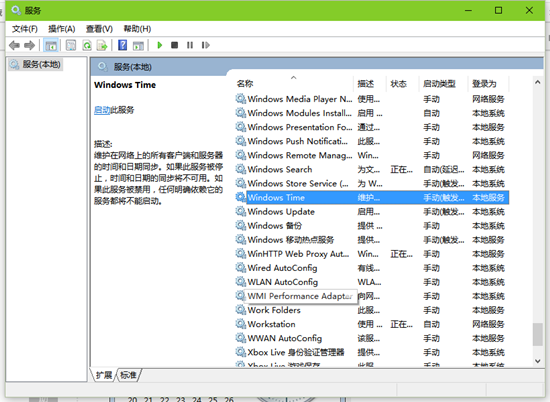Select the Windows Modules Install... service
The image size is (550, 402).
(372, 113)
